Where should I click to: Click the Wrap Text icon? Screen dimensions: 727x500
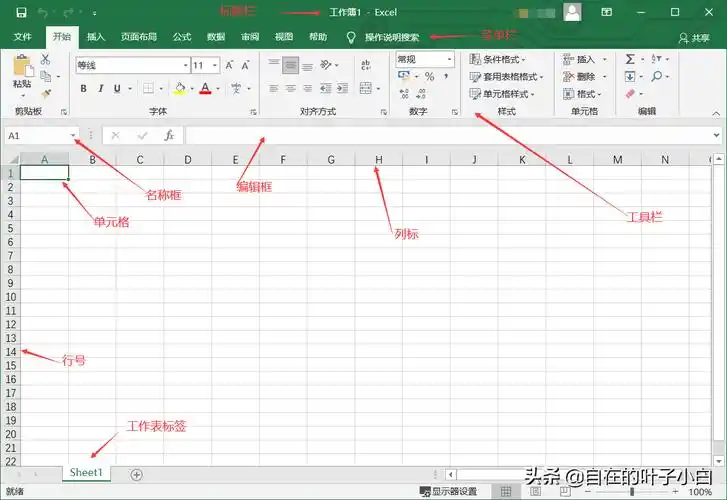[366, 65]
